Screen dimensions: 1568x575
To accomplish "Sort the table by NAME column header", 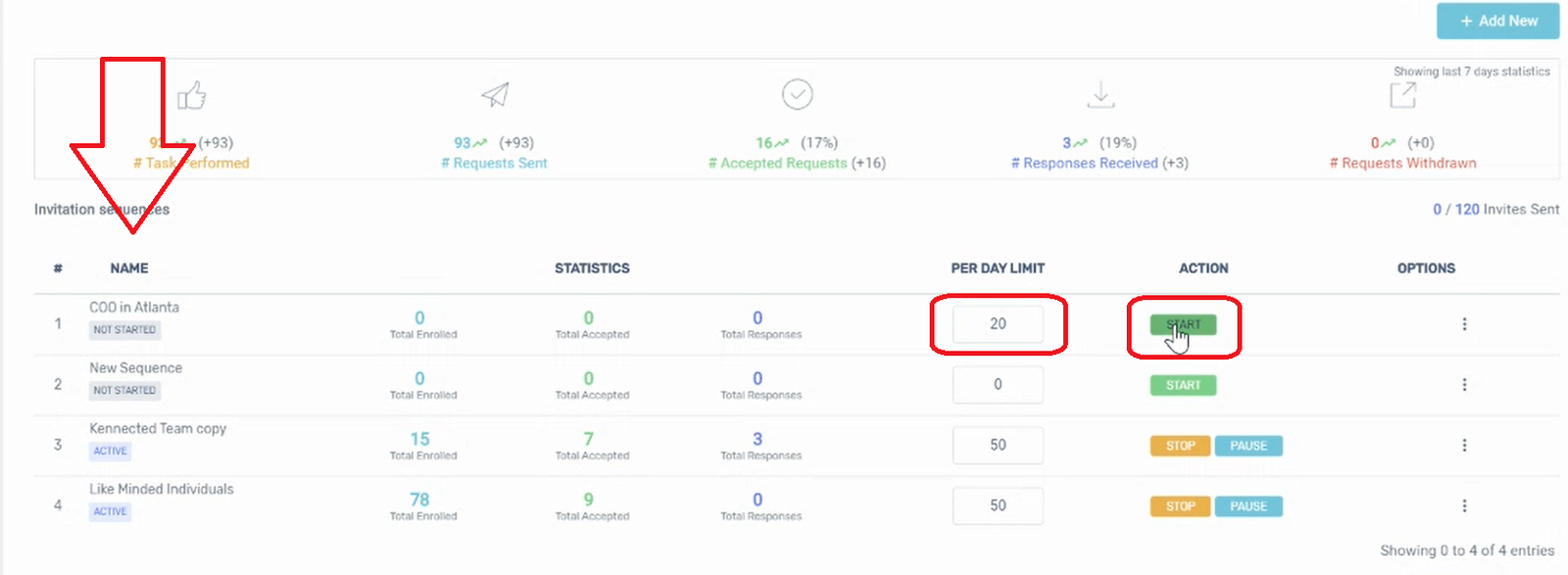I will [x=129, y=268].
